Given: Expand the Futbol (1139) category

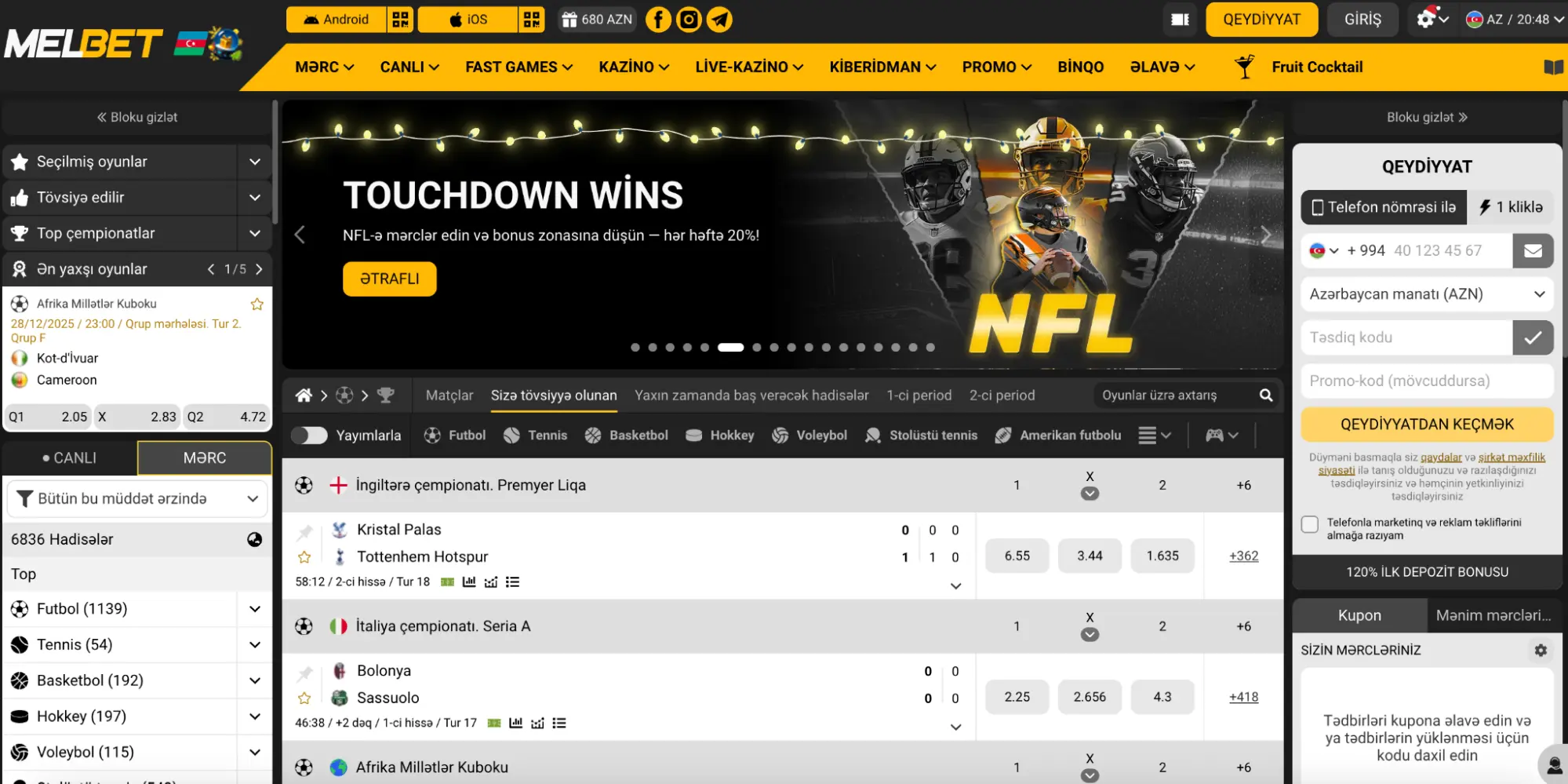Looking at the screenshot, I should [x=255, y=610].
